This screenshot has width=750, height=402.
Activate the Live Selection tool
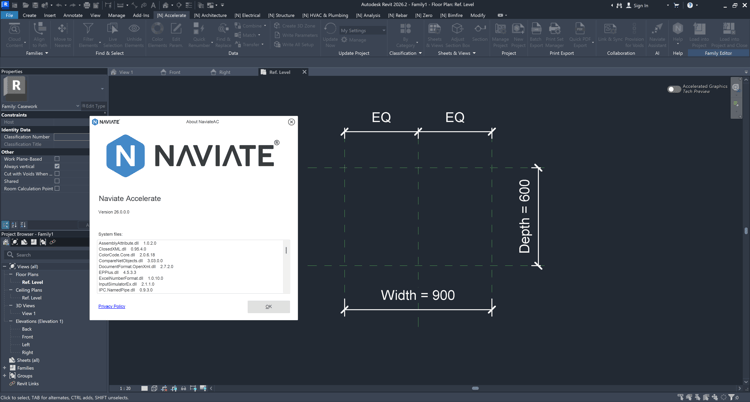coord(113,34)
